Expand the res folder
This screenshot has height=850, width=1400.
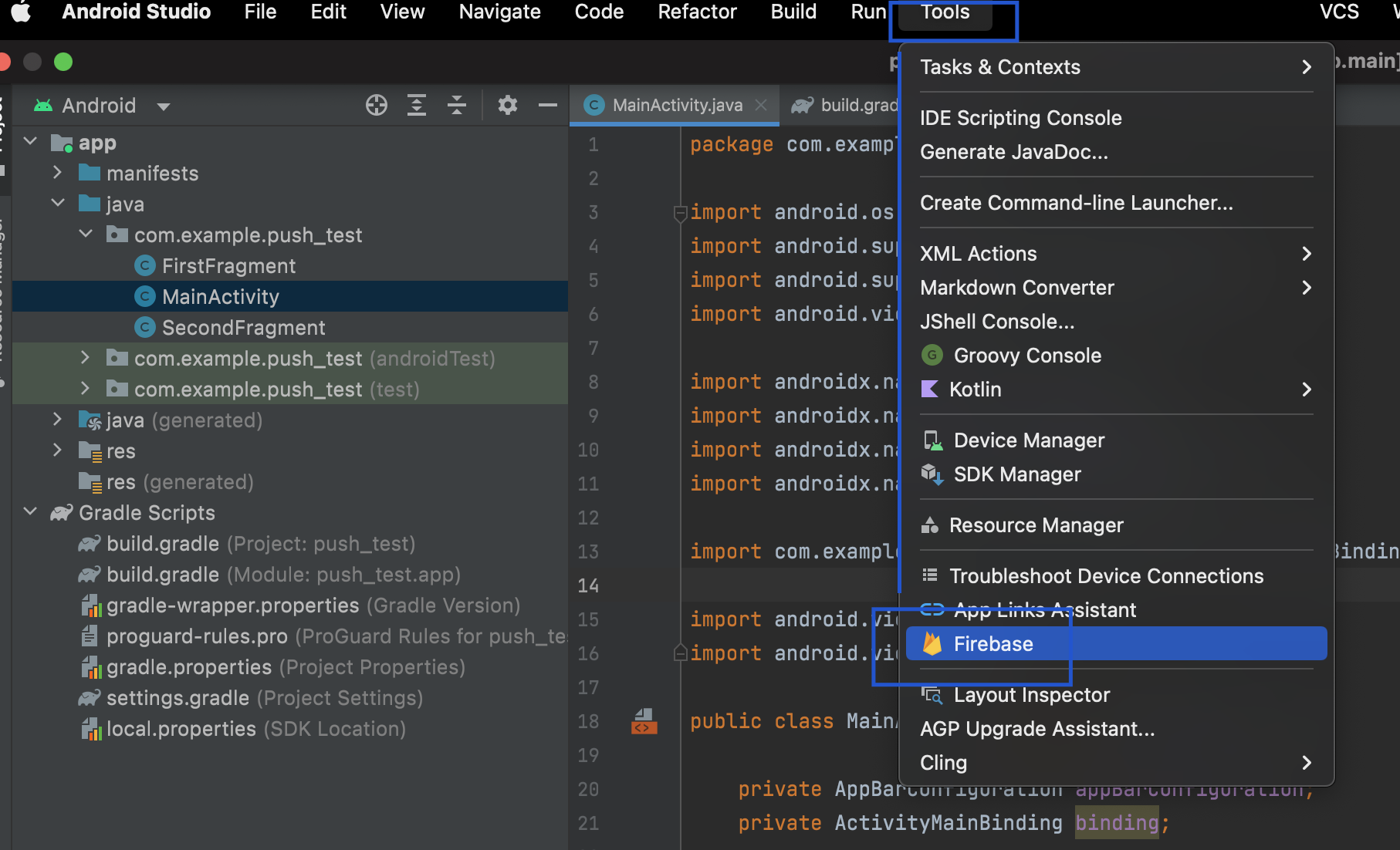coord(58,450)
